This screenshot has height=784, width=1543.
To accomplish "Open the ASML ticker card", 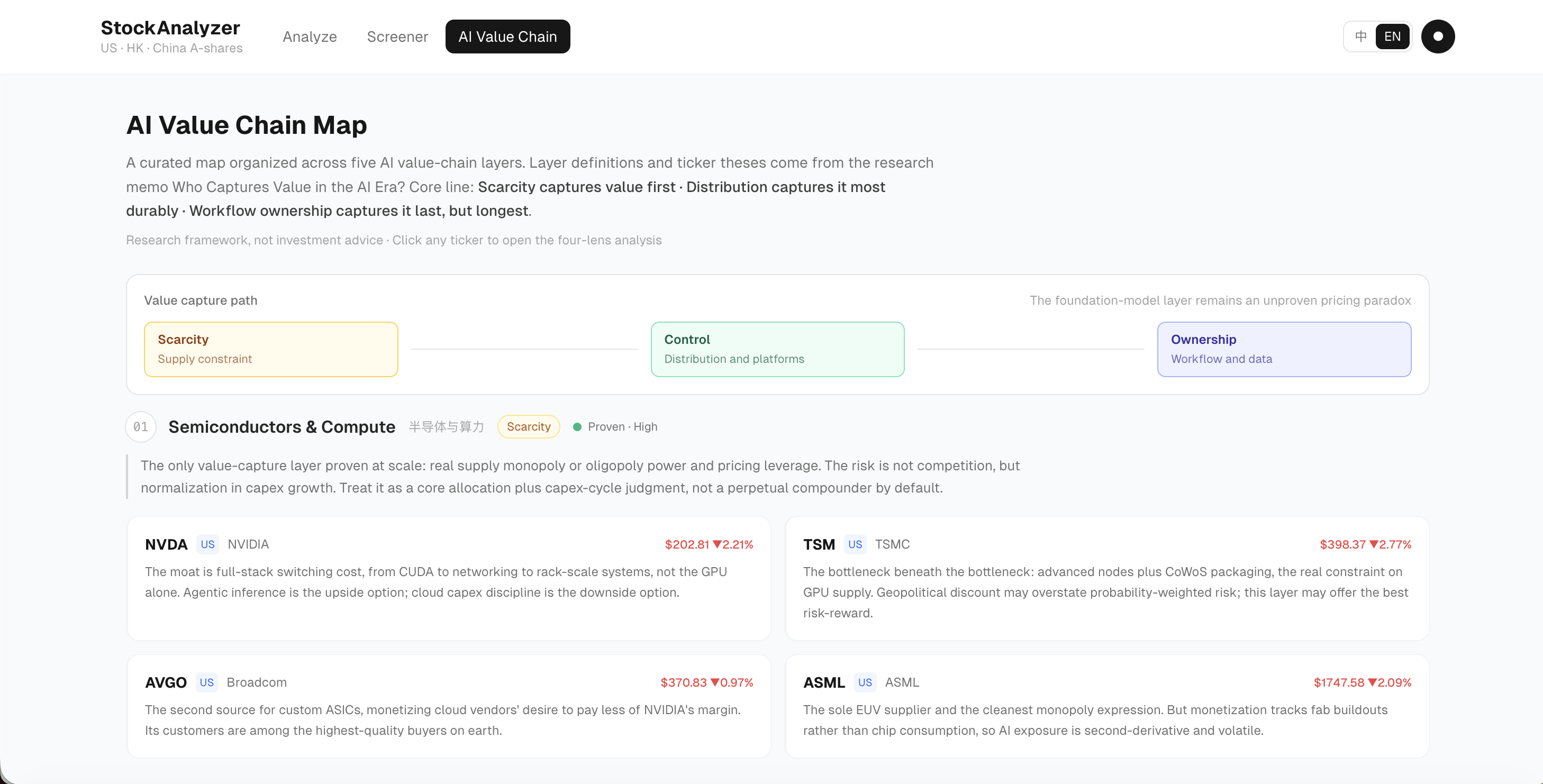I will 1107,706.
